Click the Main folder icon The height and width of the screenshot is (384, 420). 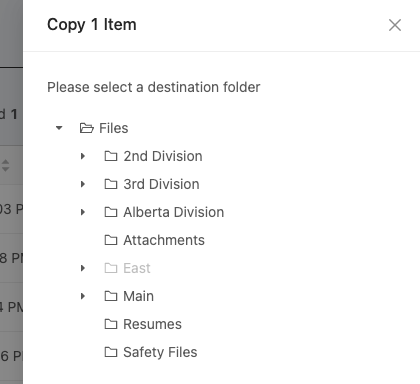tap(111, 296)
